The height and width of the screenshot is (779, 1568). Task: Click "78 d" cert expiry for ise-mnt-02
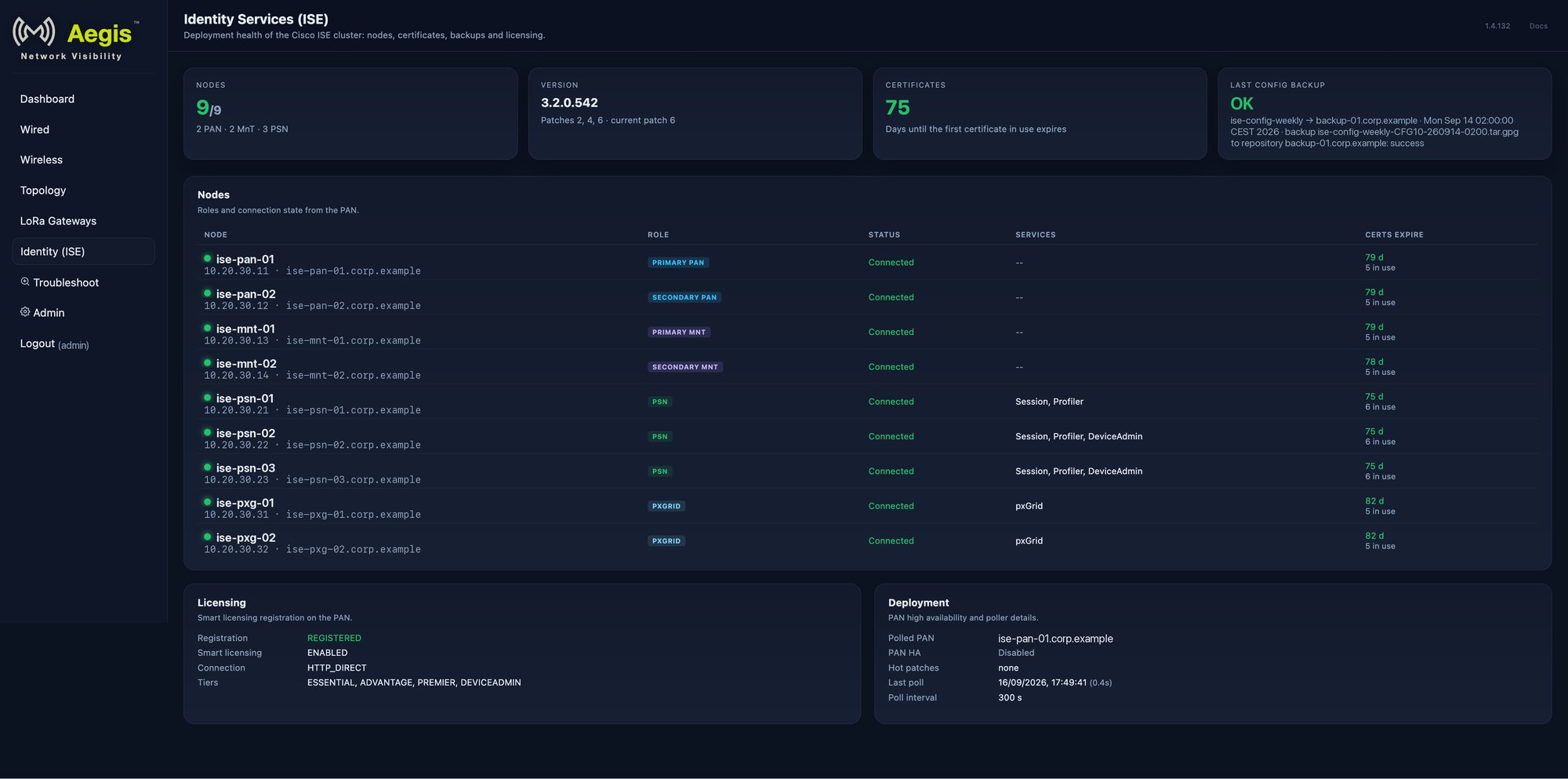pyautogui.click(x=1374, y=362)
